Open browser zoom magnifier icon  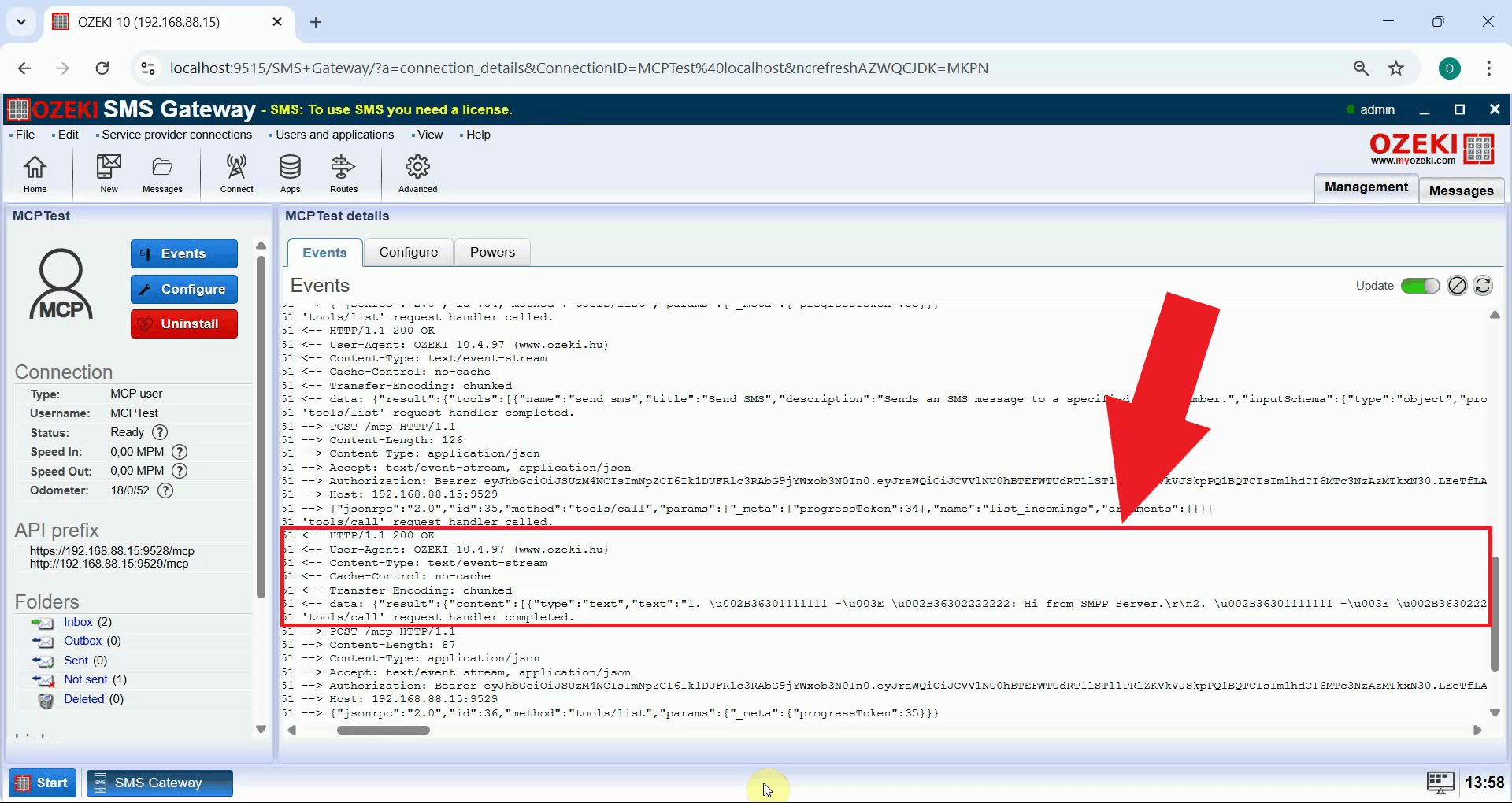pos(1361,68)
